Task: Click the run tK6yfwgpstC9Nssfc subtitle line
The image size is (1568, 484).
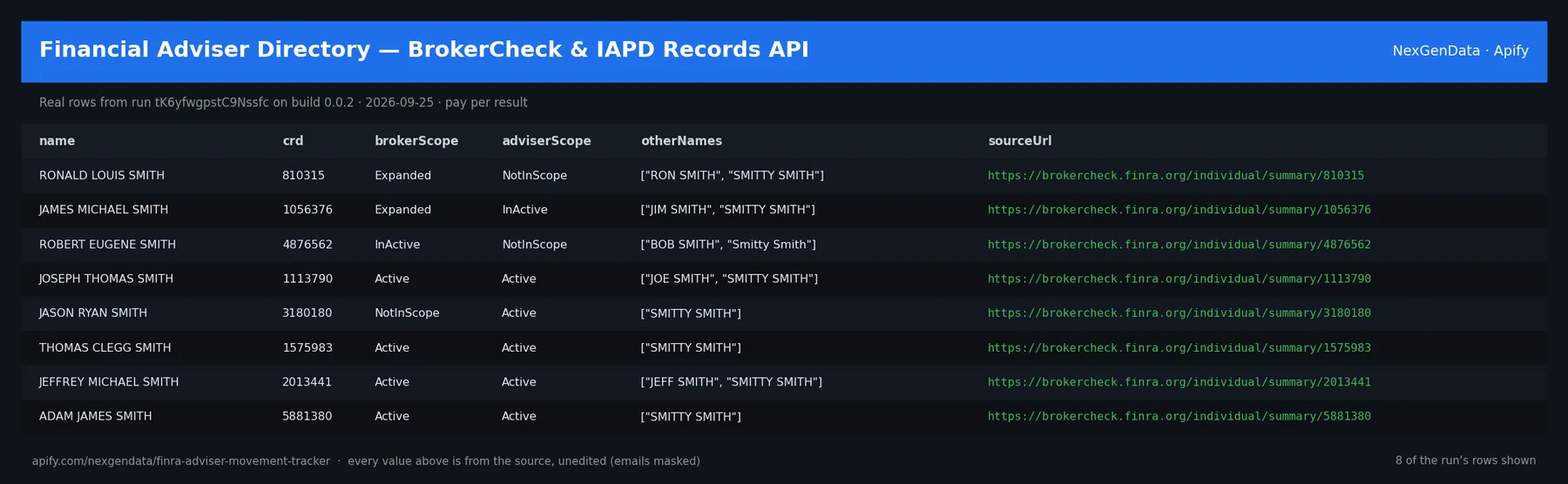Action: coord(283,103)
